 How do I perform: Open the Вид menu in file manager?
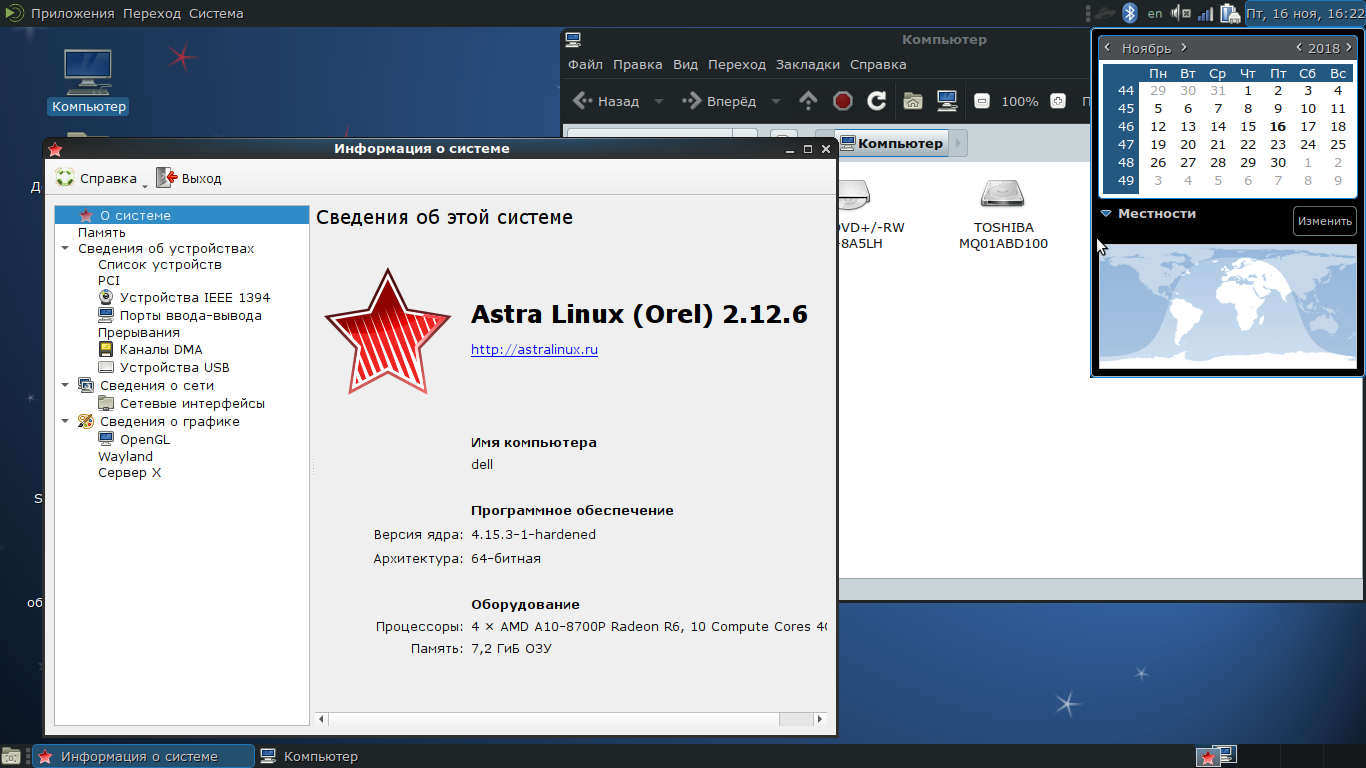click(685, 64)
